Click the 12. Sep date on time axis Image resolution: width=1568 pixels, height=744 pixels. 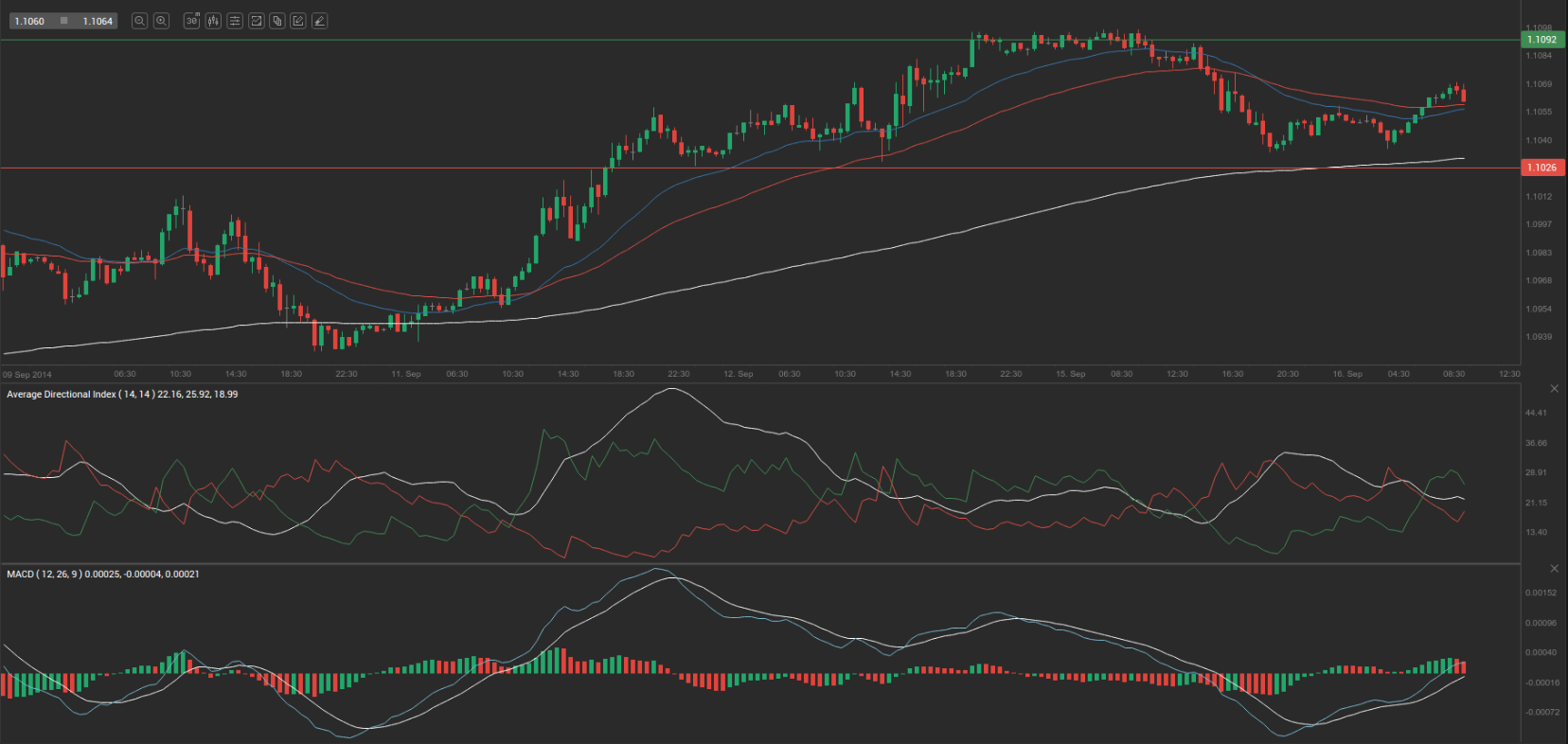738,374
